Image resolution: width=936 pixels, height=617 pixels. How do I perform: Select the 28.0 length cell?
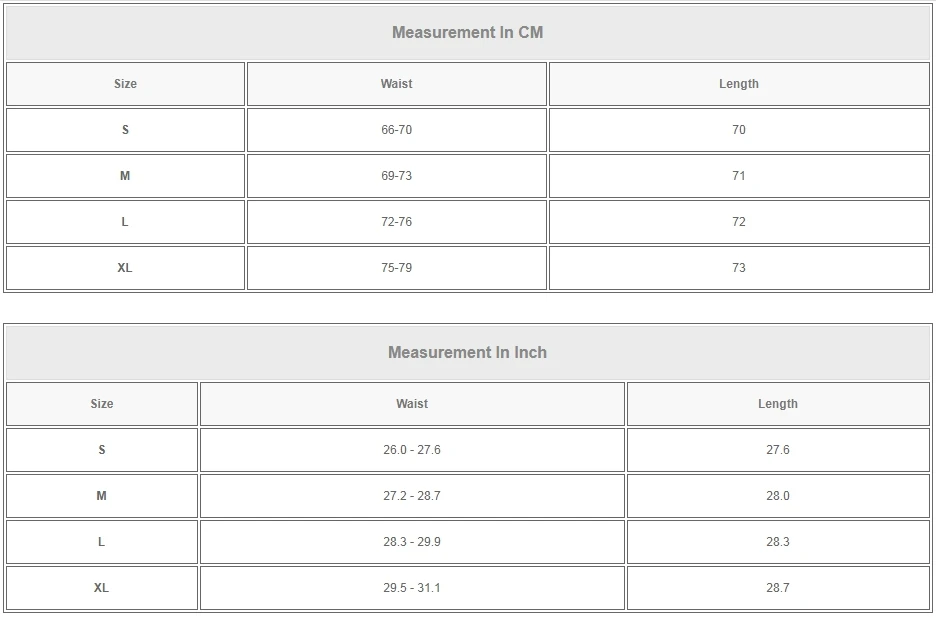(x=777, y=496)
